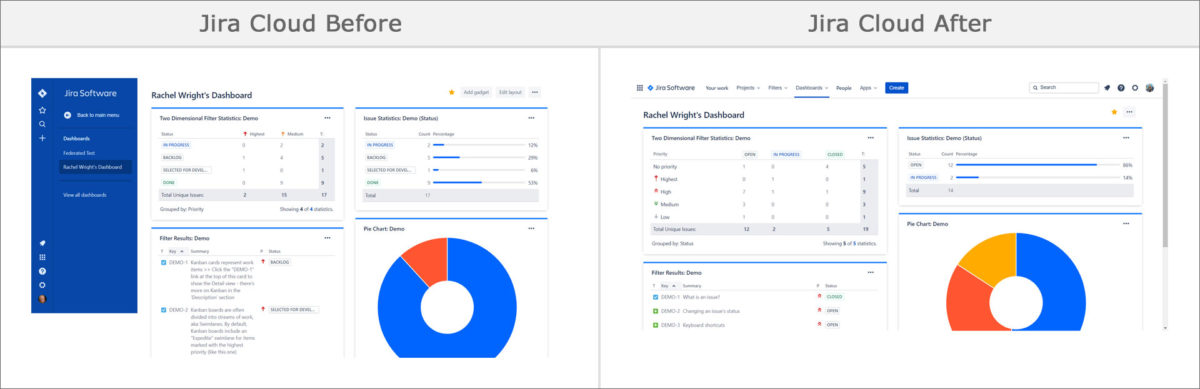Viewport: 1200px width, 389px height.
Task: Open search icon in Before sidebar
Action: click(42, 124)
